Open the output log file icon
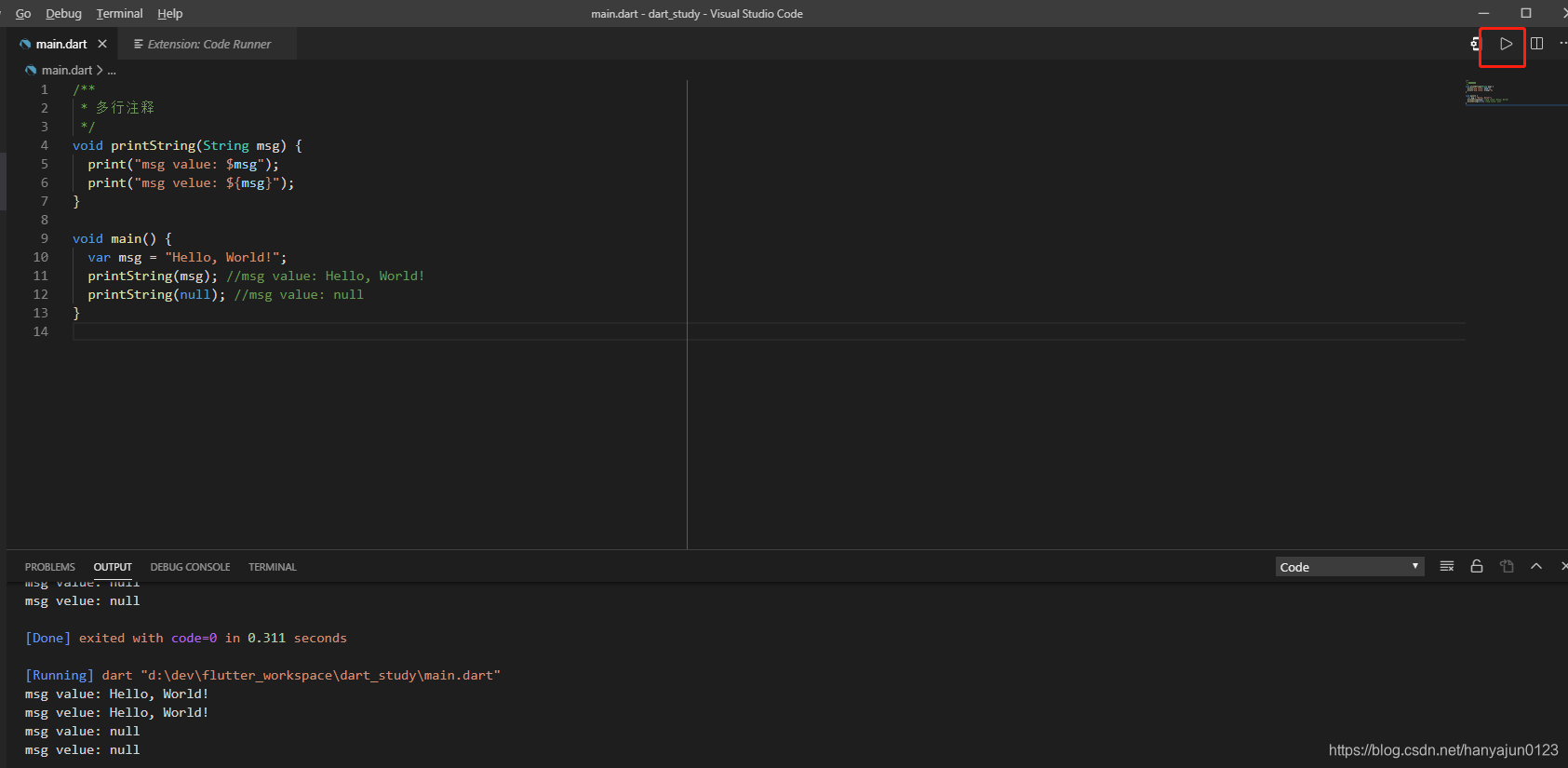The width and height of the screenshot is (1568, 768). (x=1507, y=566)
